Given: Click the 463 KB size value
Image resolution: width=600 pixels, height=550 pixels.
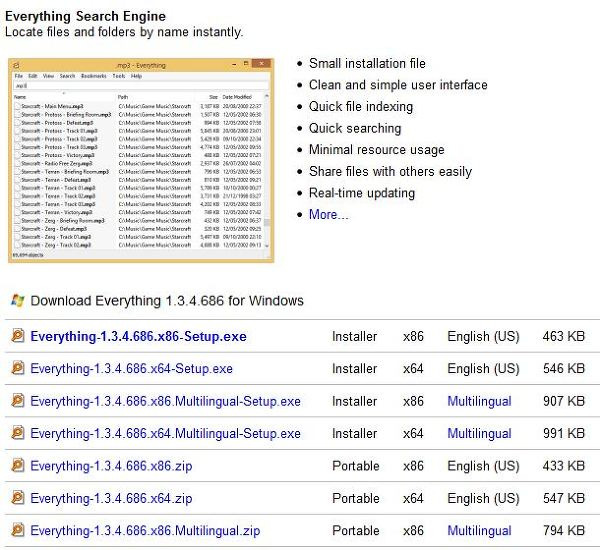Looking at the screenshot, I should tap(564, 336).
